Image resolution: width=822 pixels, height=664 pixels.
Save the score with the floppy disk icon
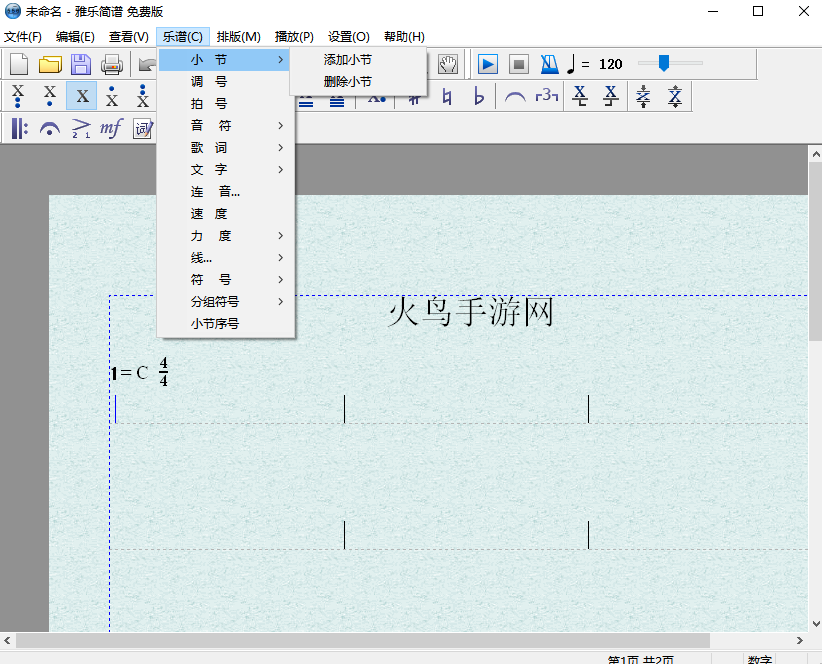[81, 64]
